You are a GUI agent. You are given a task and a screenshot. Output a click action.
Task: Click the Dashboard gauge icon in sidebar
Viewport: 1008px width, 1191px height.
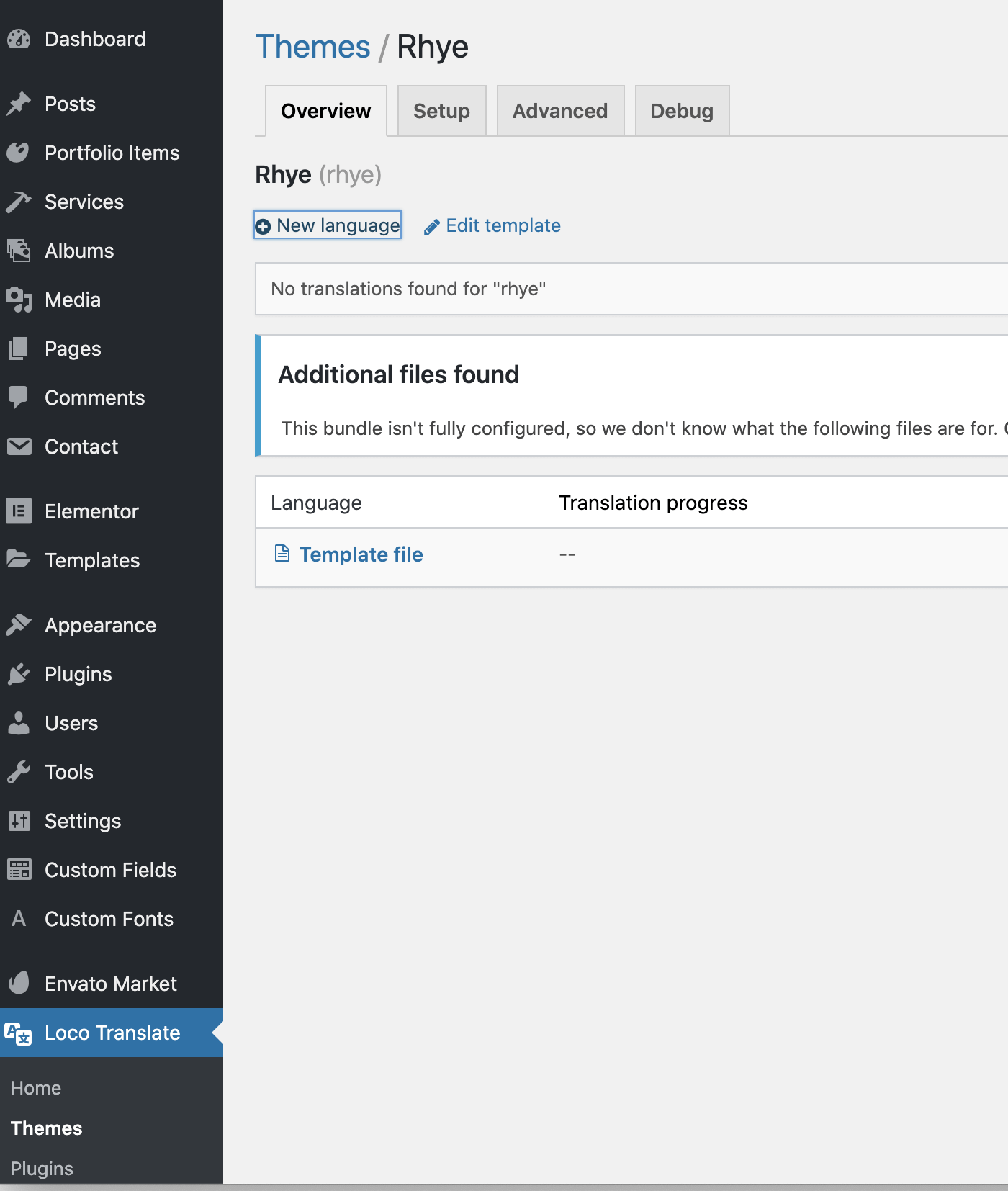pyautogui.click(x=19, y=39)
